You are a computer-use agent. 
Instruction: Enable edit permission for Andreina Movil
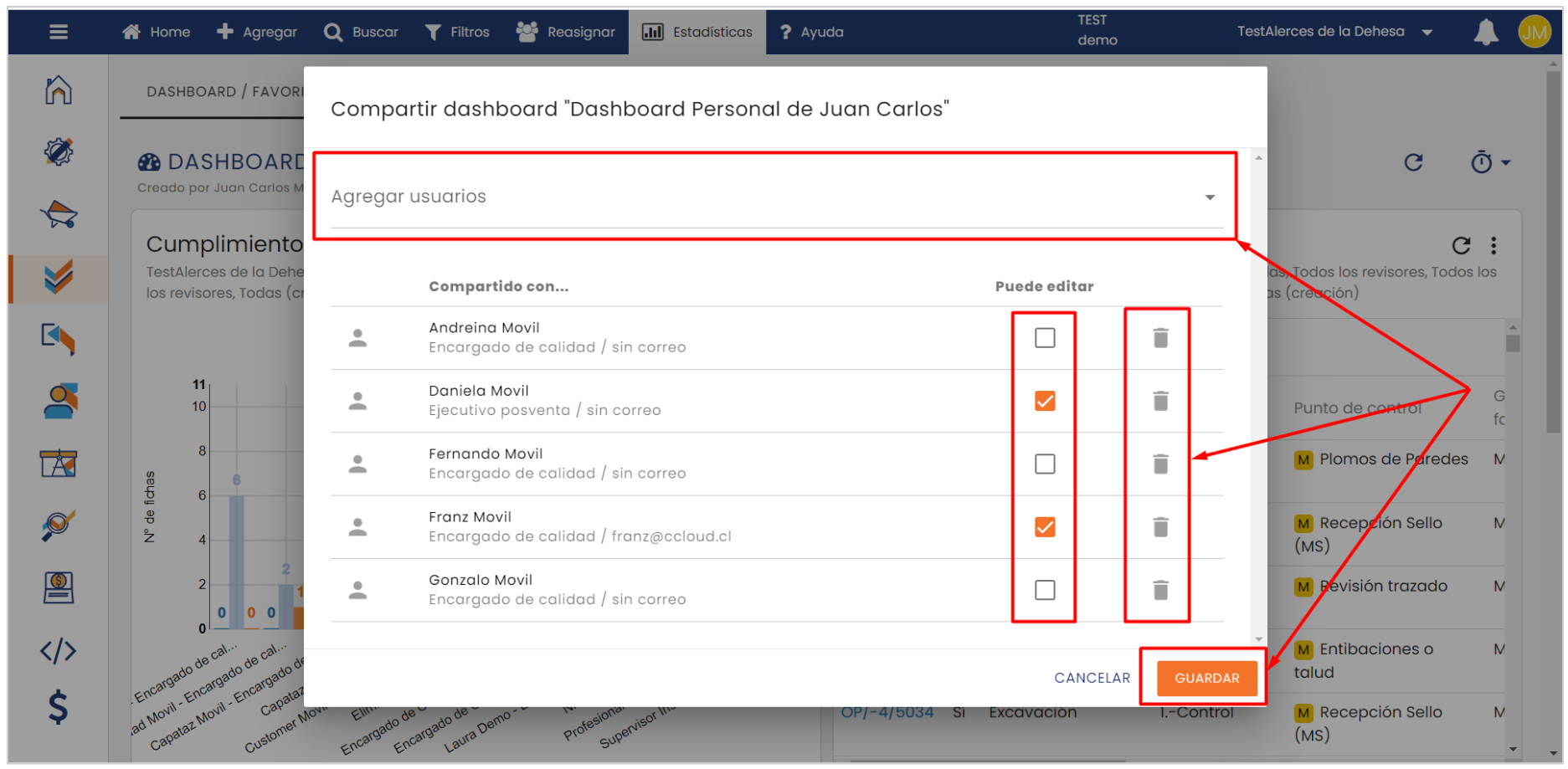pos(1044,338)
